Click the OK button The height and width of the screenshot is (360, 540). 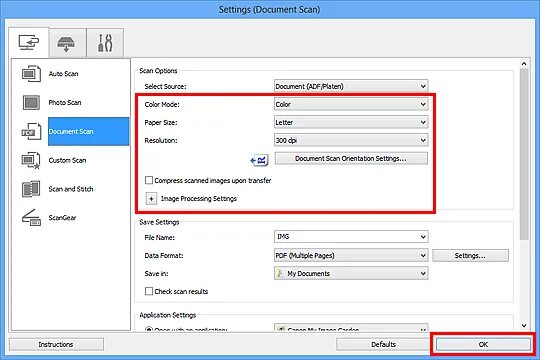click(x=483, y=344)
